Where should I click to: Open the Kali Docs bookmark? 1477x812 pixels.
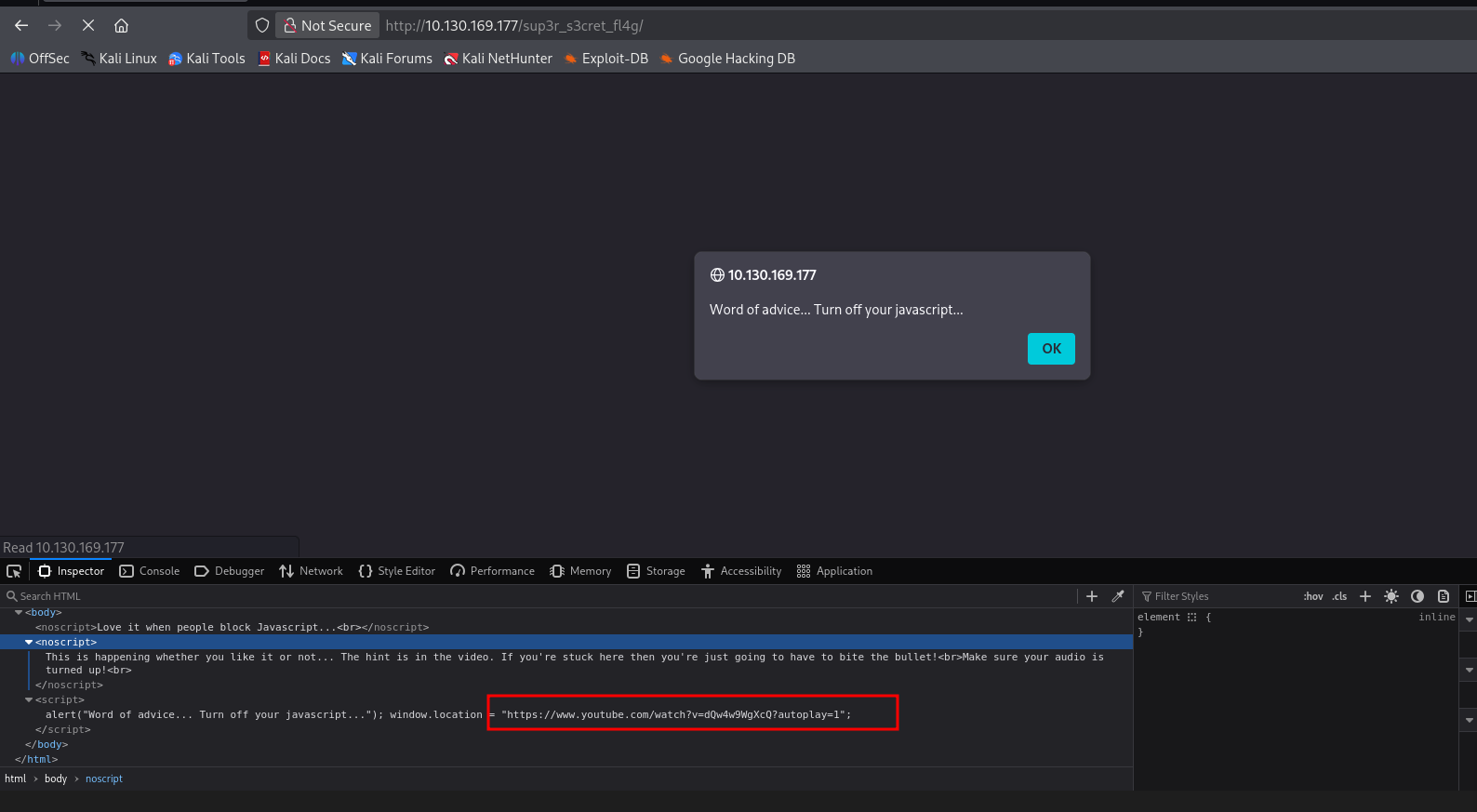coord(294,59)
